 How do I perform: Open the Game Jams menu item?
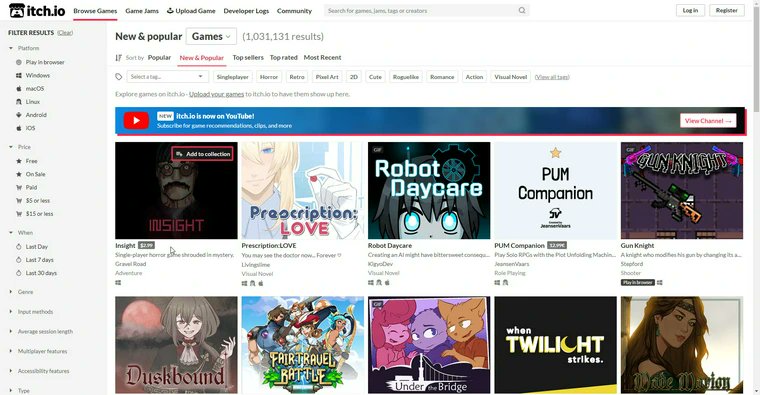[142, 11]
